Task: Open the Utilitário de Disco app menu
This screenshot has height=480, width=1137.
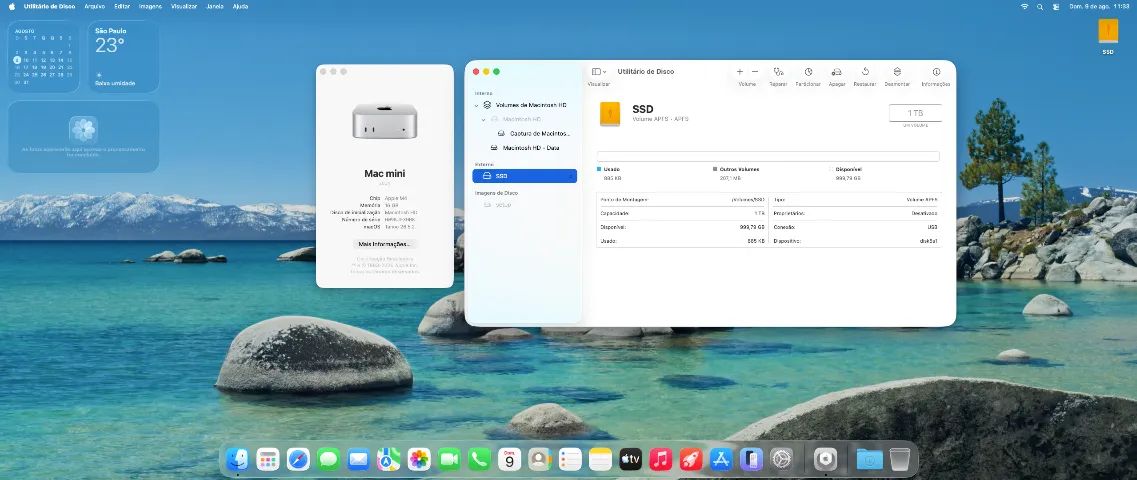Action: 50,6
